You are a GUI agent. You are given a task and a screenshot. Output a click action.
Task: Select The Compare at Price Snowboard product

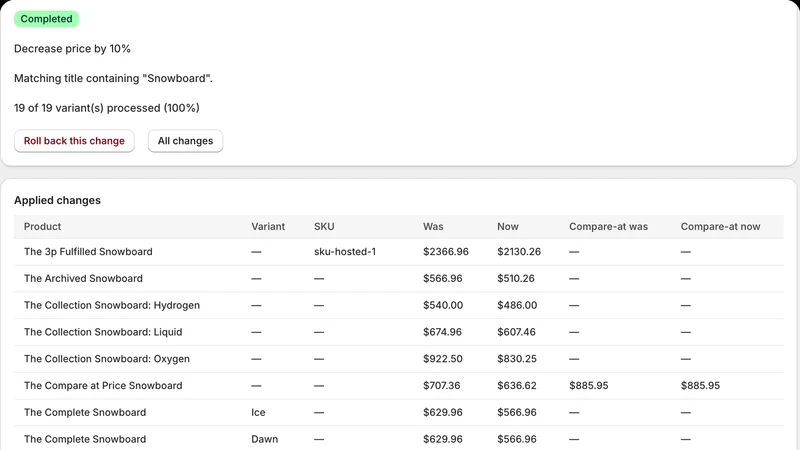click(103, 386)
